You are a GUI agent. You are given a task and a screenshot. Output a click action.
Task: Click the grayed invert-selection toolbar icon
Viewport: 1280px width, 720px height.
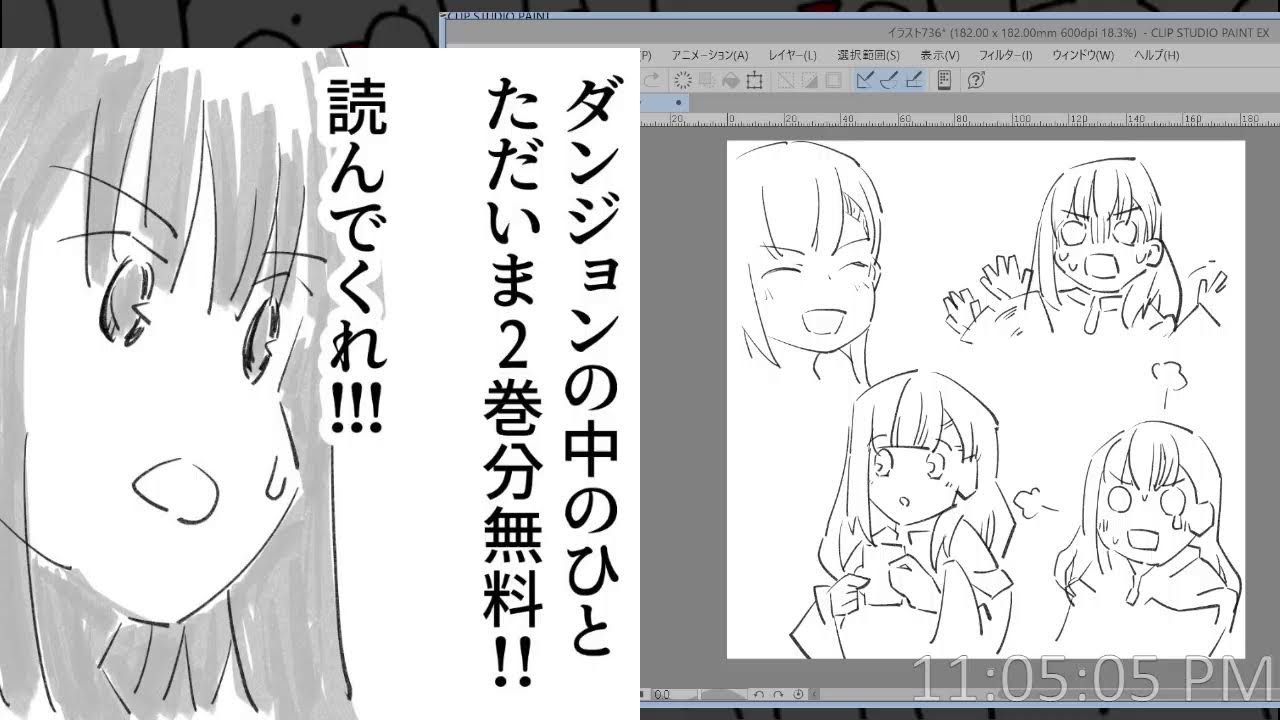click(x=785, y=81)
